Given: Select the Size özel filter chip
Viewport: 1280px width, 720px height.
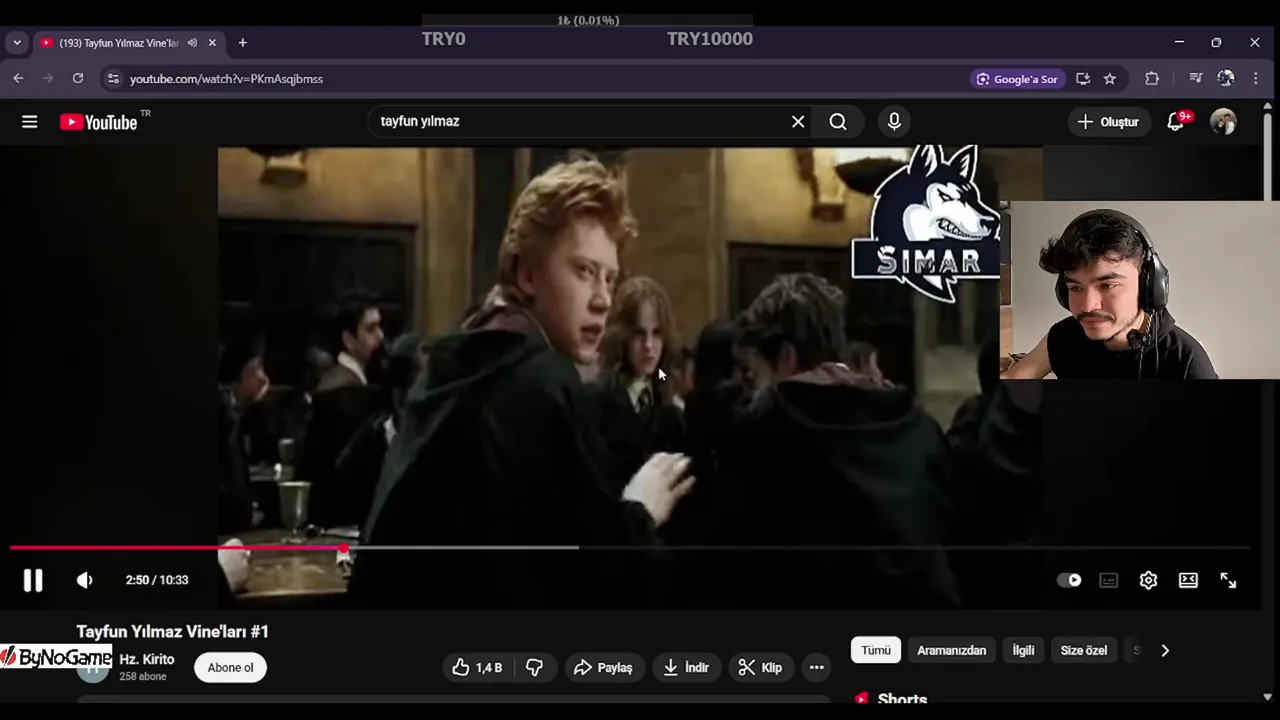Looking at the screenshot, I should pos(1083,650).
